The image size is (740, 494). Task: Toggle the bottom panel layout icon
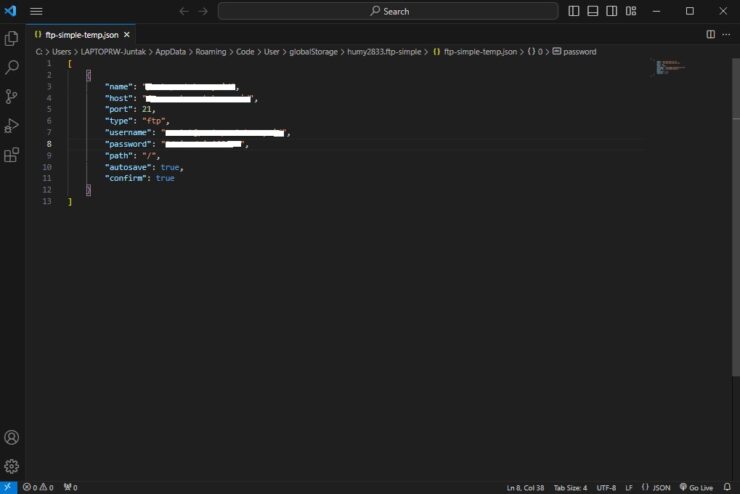click(x=593, y=11)
